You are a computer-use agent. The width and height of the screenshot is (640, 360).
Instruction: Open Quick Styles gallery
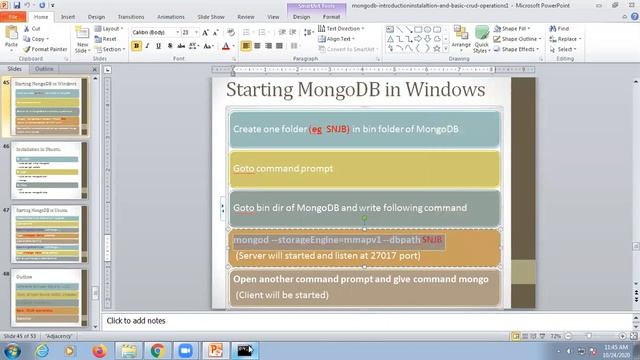pyautogui.click(x=482, y=39)
